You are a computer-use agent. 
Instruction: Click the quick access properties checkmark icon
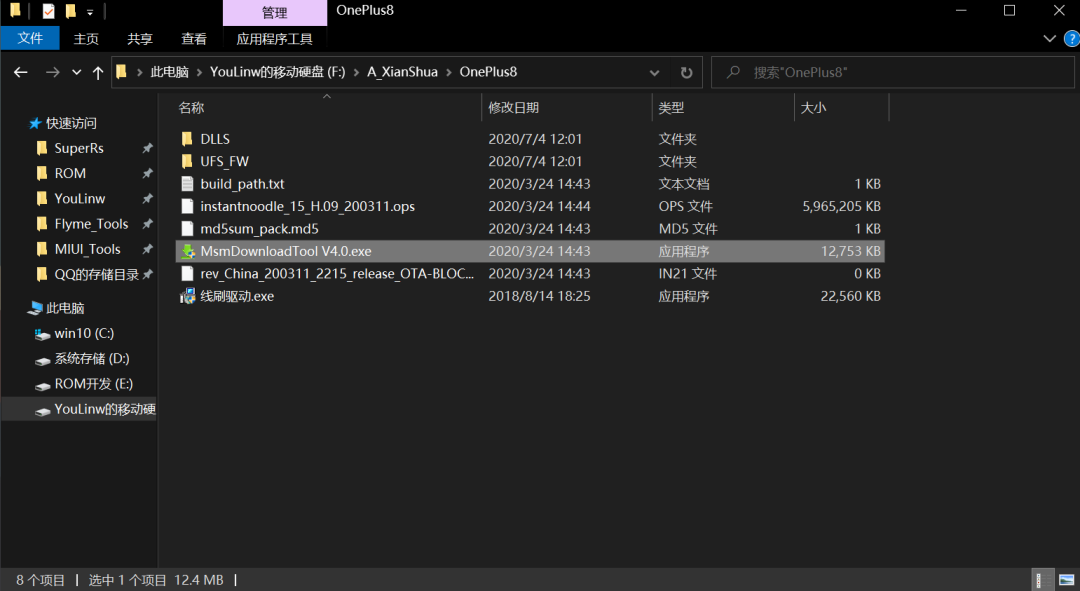click(x=48, y=11)
